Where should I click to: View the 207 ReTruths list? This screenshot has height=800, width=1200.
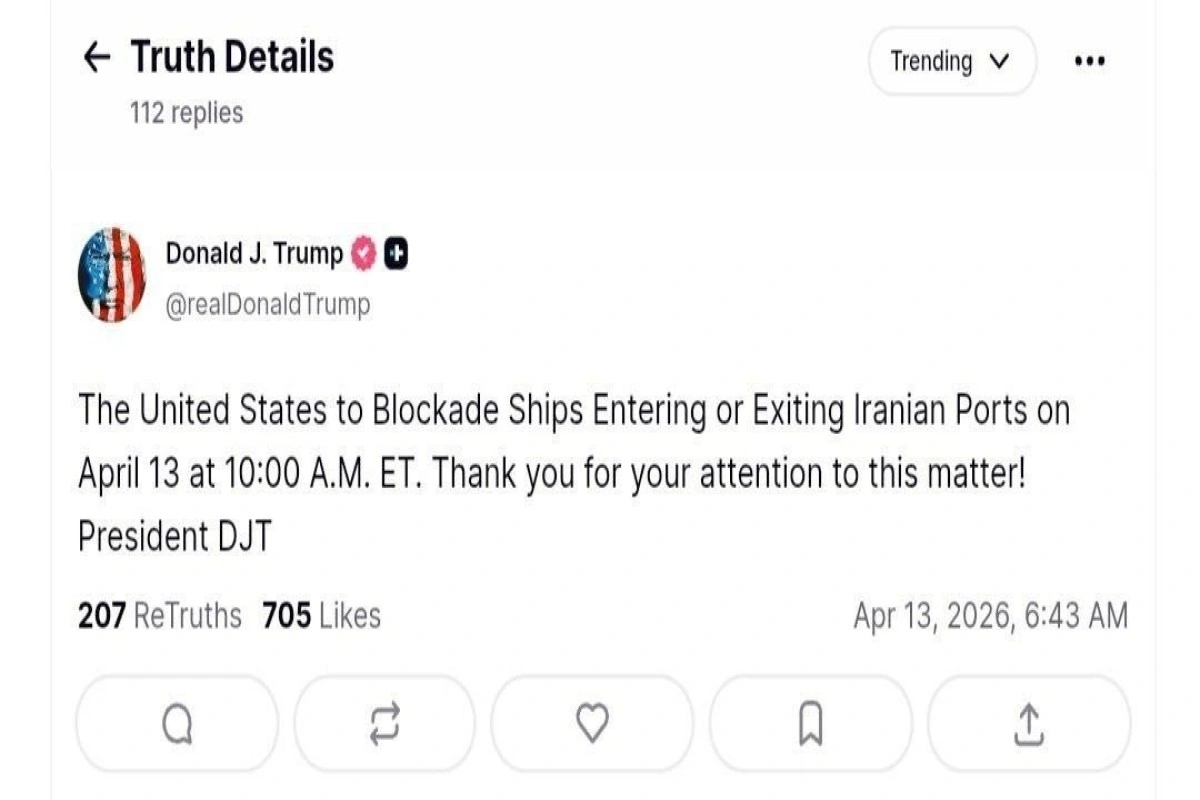tap(160, 615)
